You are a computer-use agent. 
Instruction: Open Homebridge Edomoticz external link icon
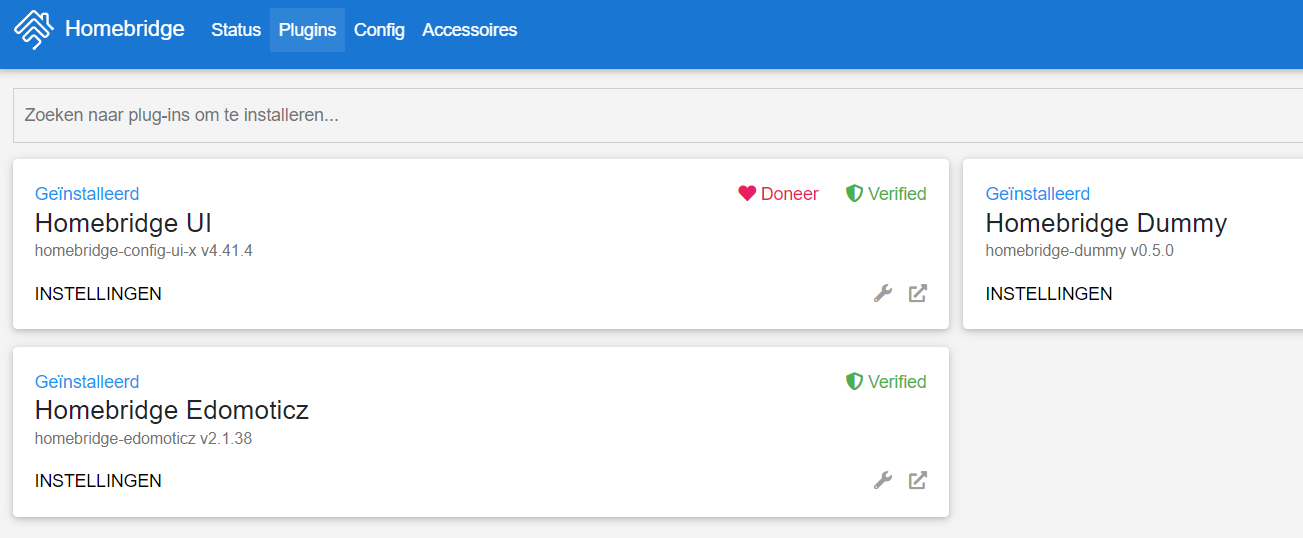tap(917, 481)
